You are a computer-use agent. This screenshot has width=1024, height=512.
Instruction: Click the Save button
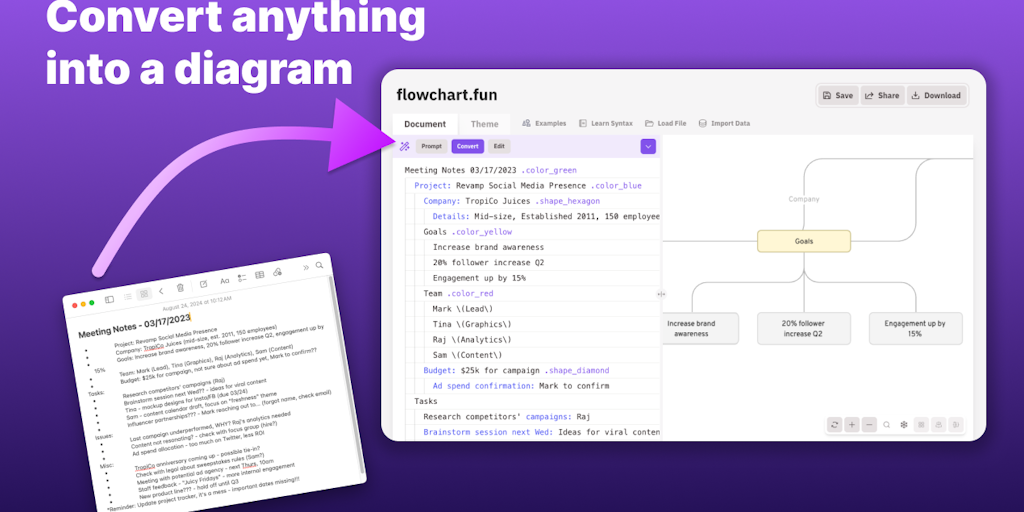[x=839, y=95]
